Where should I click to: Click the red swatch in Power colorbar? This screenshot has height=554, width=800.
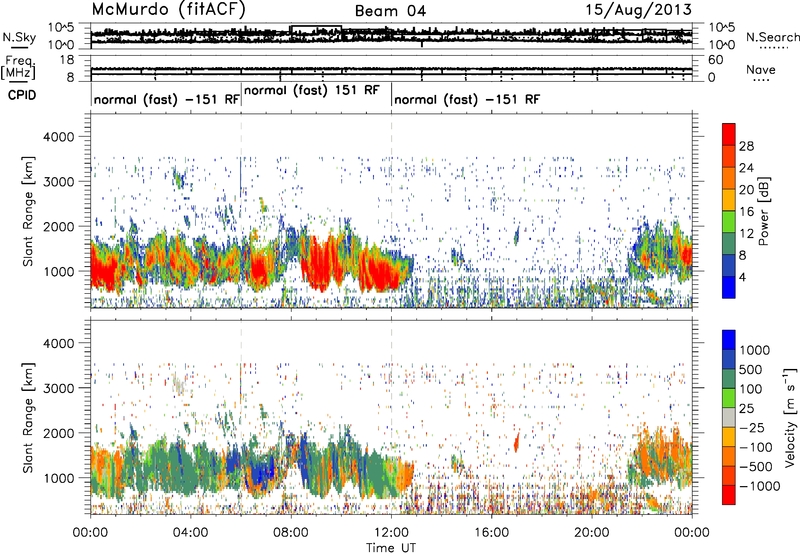(729, 134)
